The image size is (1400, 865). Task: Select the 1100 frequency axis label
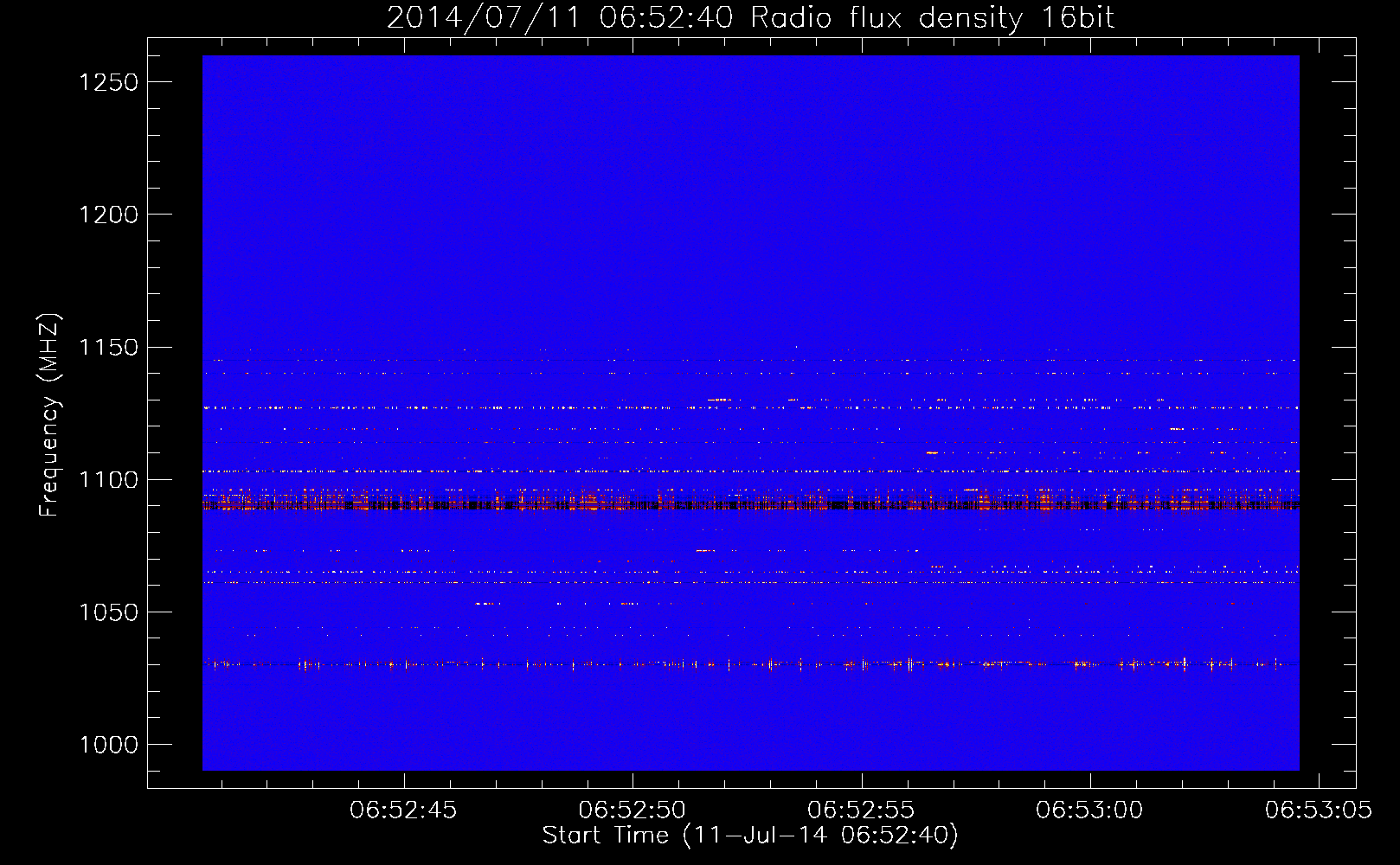click(108, 479)
